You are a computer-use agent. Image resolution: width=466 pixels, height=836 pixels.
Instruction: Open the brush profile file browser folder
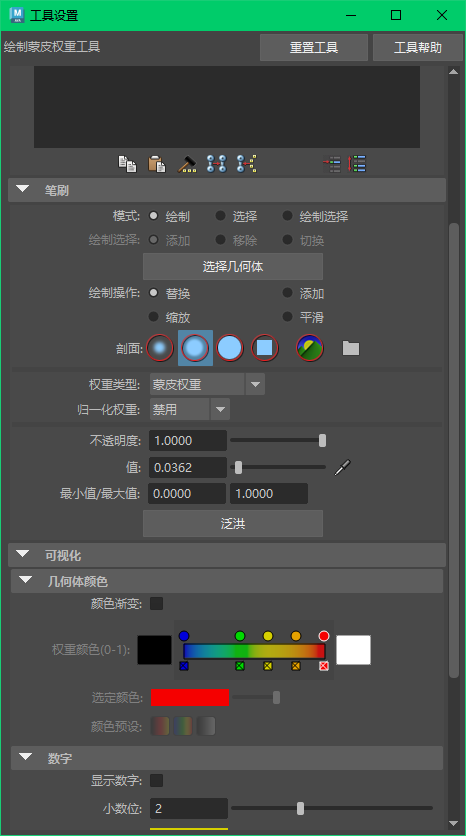tap(350, 348)
